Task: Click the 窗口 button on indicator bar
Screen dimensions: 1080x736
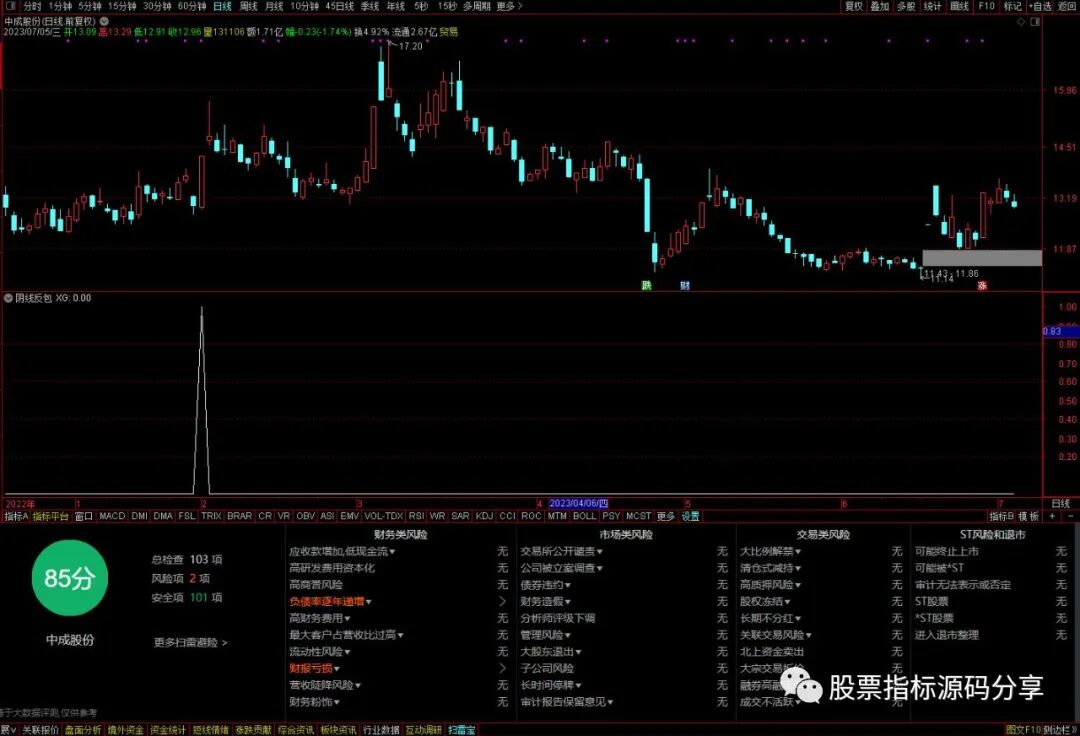Action: (x=83, y=516)
